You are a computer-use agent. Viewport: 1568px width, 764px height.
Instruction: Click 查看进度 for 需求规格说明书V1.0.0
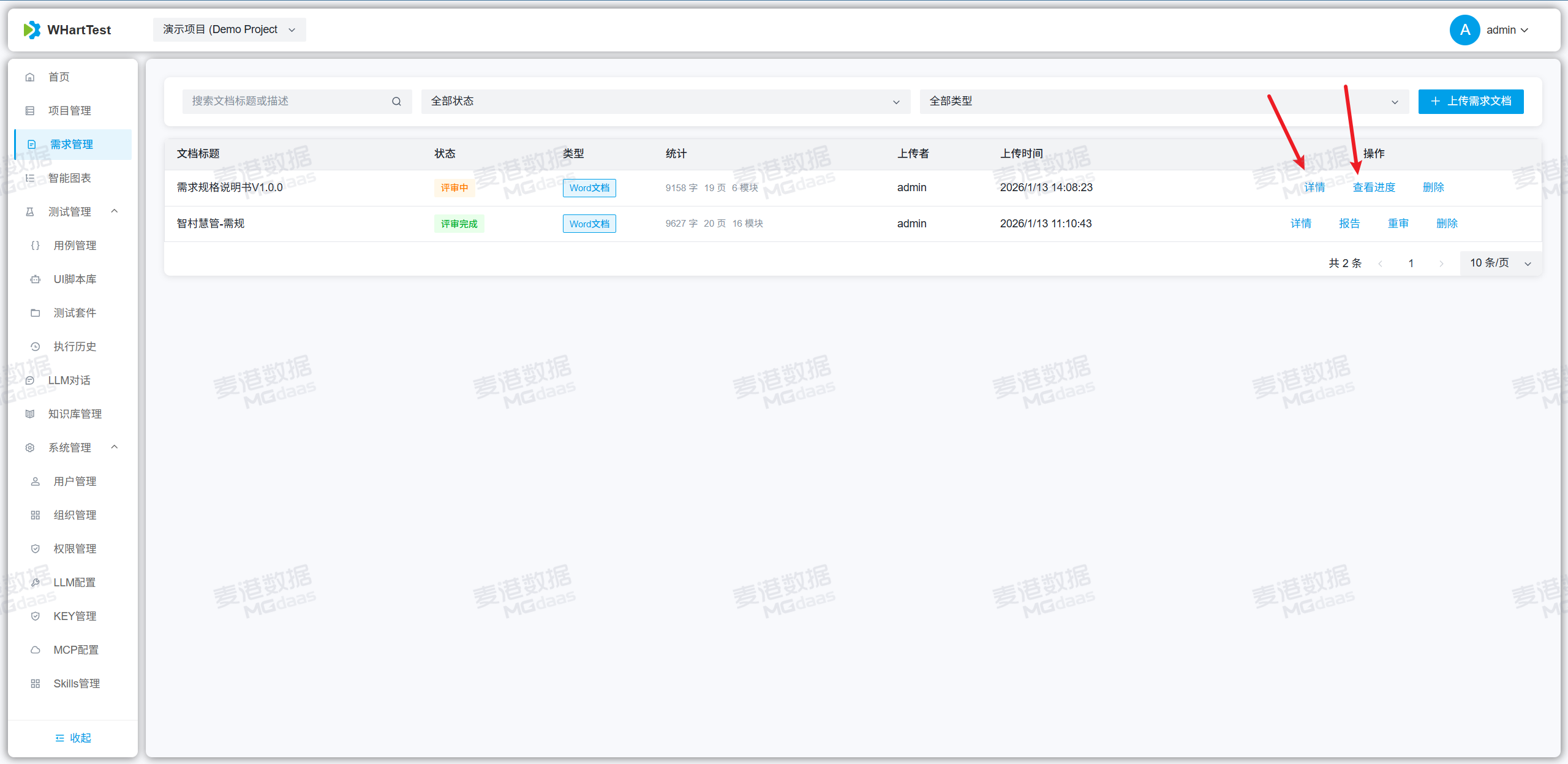tap(1374, 187)
